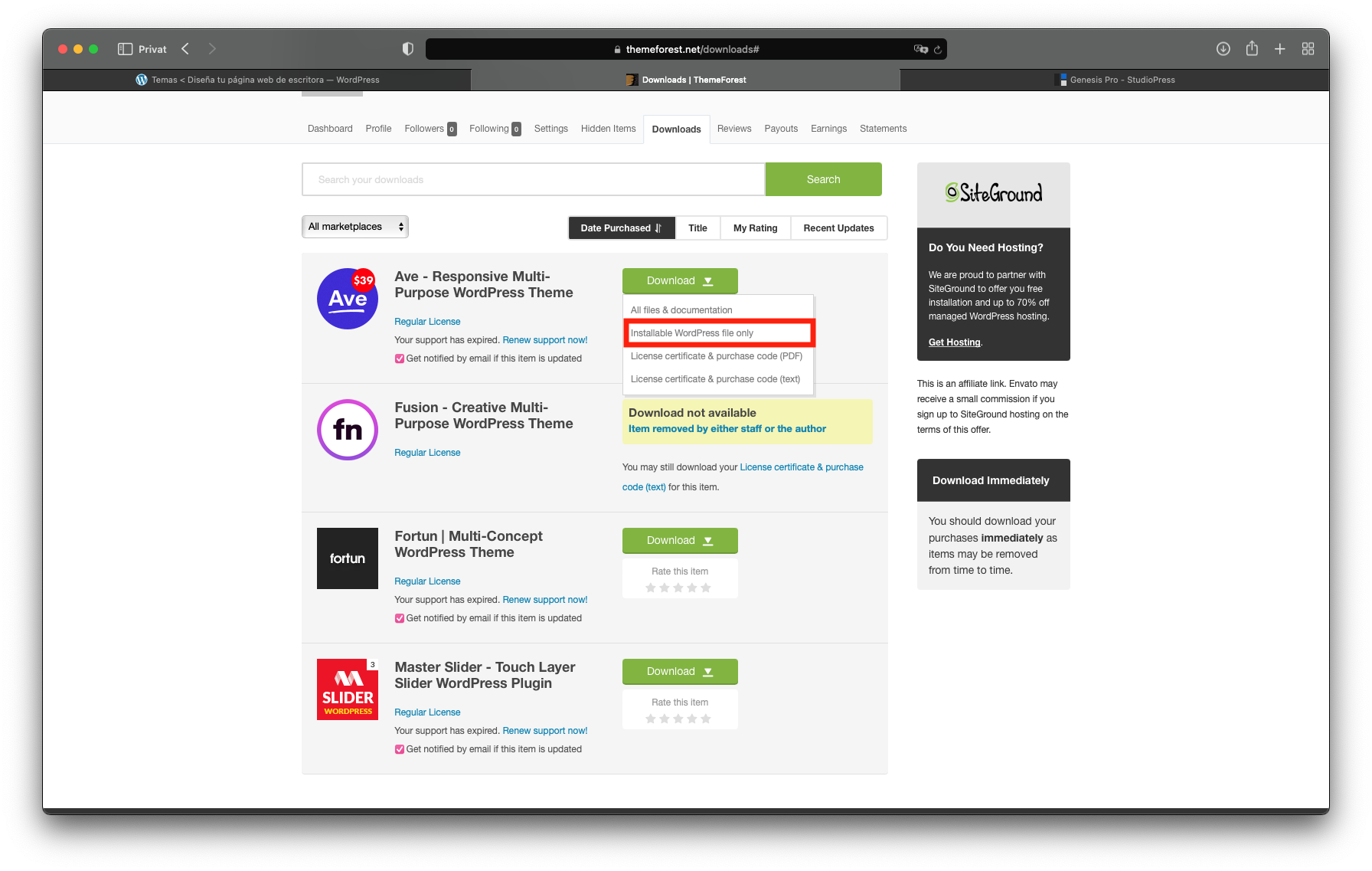This screenshot has width=1372, height=871.
Task: Click the Share icon in Safari toolbar
Action: pyautogui.click(x=1252, y=48)
